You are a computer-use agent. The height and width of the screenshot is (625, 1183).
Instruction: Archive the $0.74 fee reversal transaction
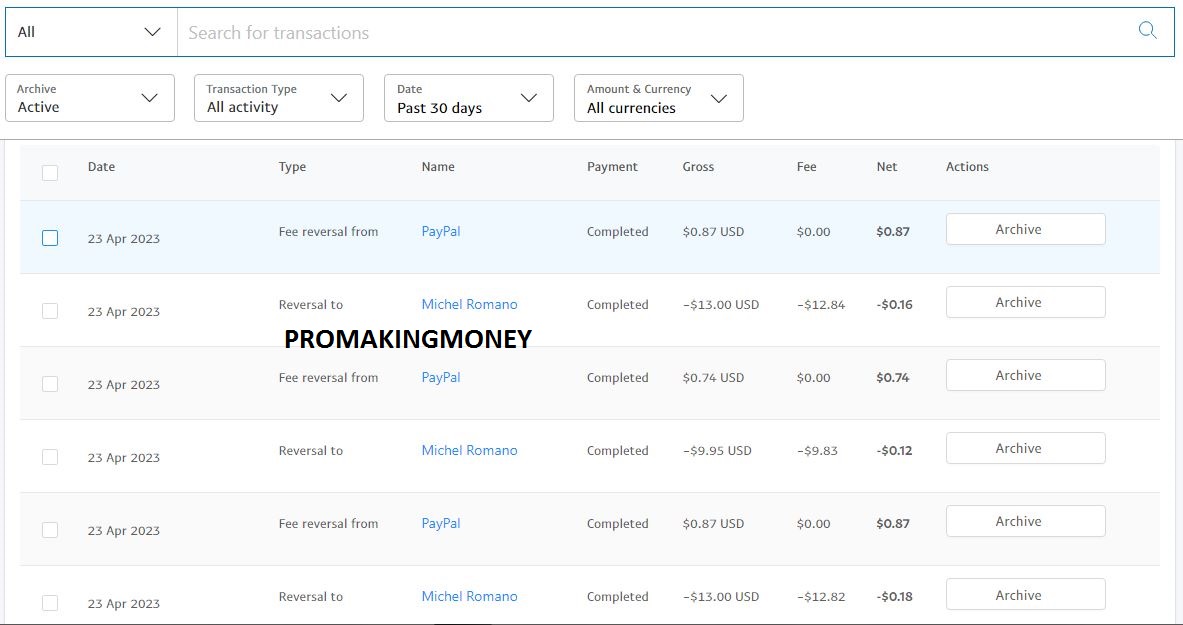tap(1025, 375)
